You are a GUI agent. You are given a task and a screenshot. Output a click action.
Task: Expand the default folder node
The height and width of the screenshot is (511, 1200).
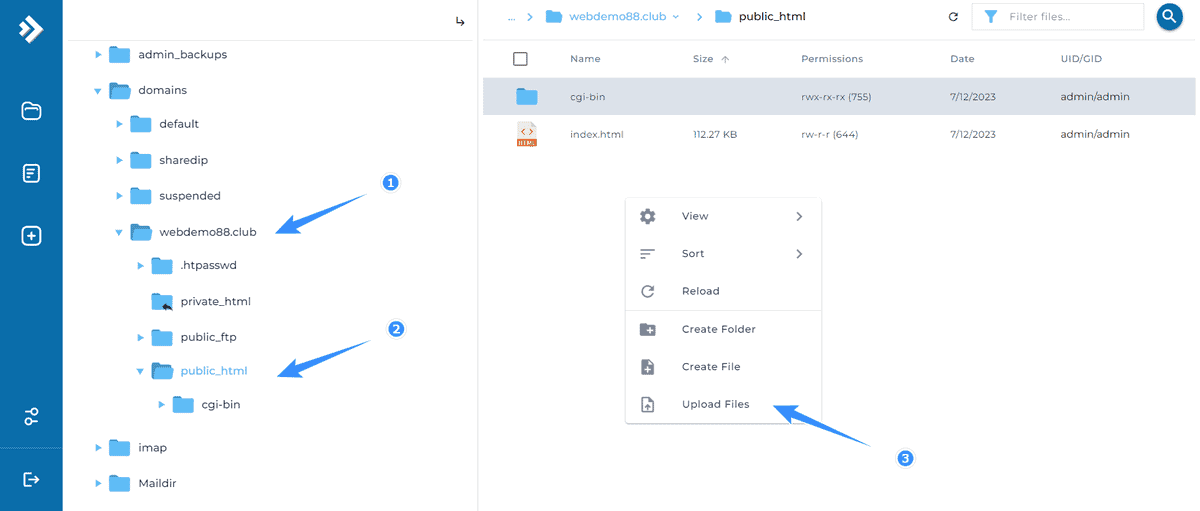coord(119,124)
